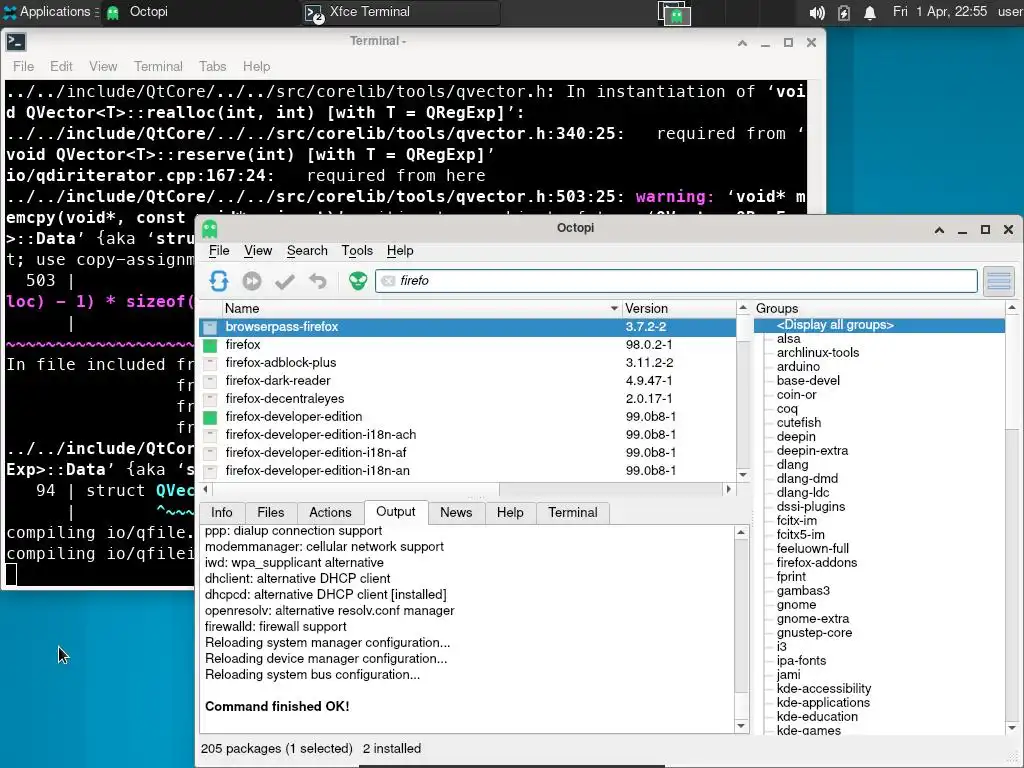The width and height of the screenshot is (1024, 768).
Task: Switch to the Info tab
Action: 221,513
